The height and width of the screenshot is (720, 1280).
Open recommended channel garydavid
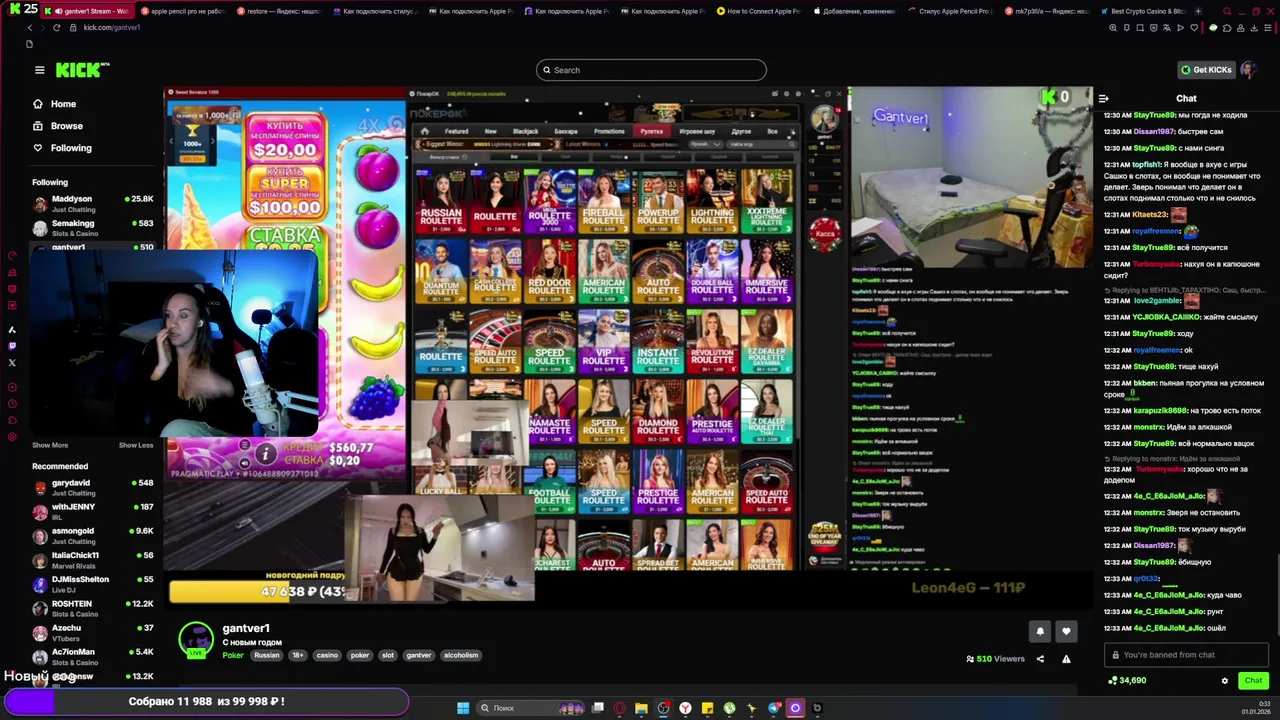[92, 487]
